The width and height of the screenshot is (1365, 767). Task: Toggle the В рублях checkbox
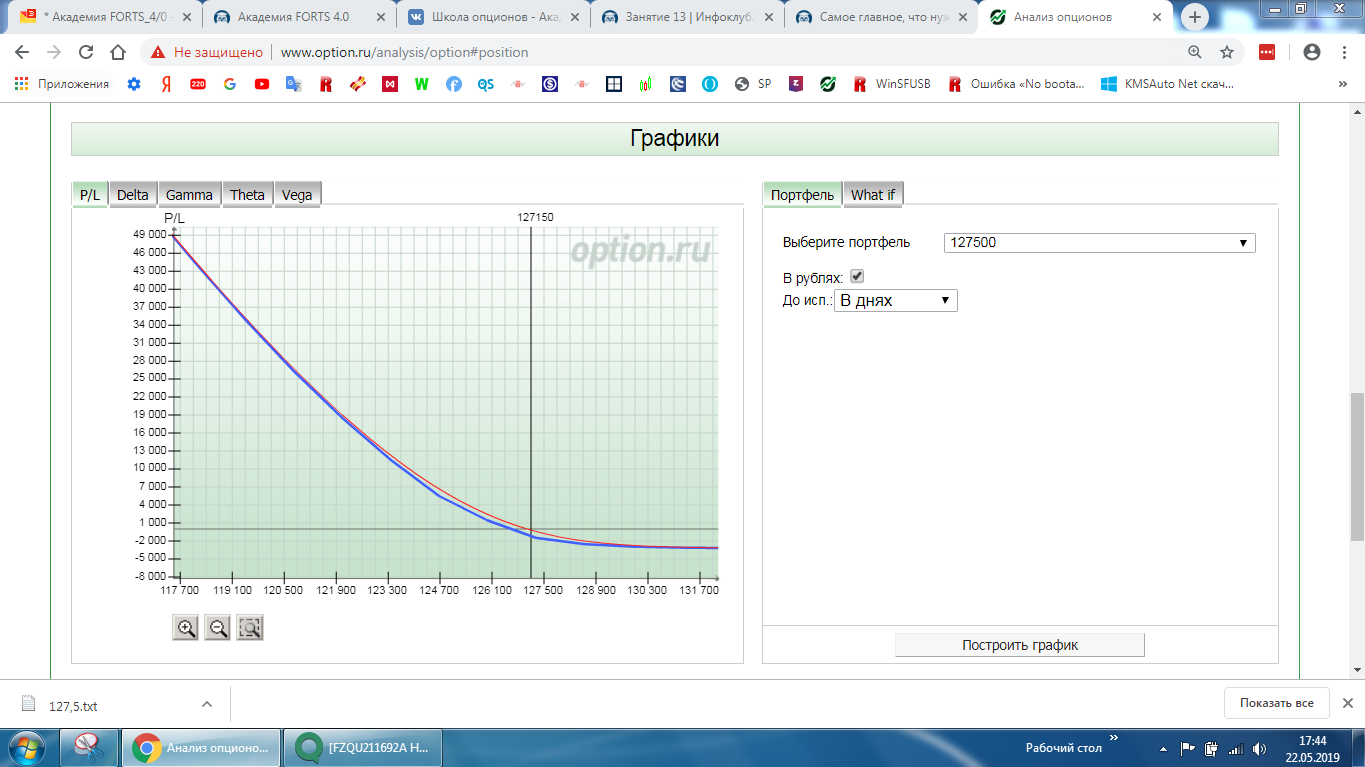tap(857, 276)
